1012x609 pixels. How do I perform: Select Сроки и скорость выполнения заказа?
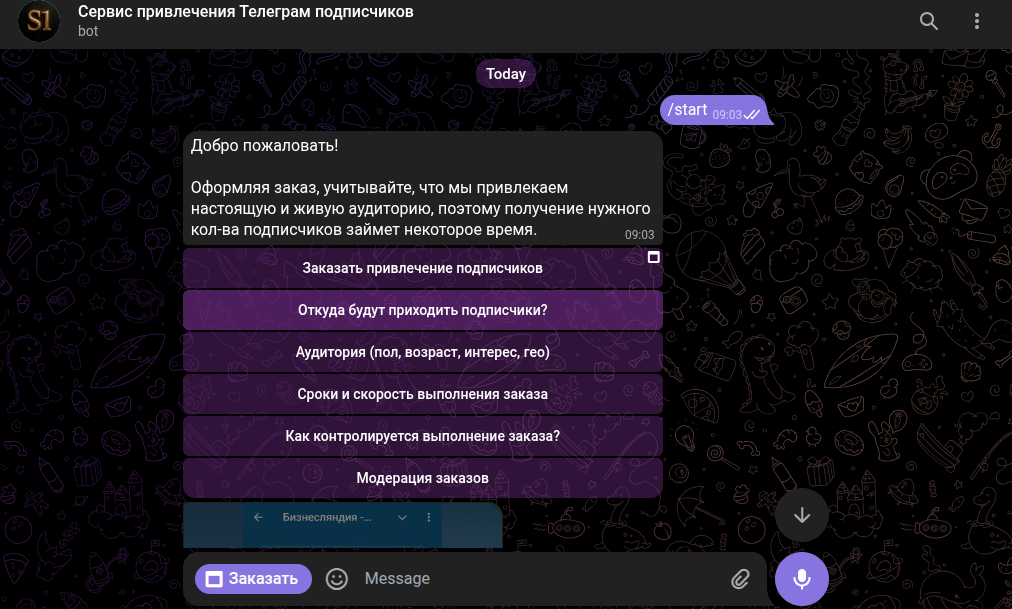click(422, 394)
